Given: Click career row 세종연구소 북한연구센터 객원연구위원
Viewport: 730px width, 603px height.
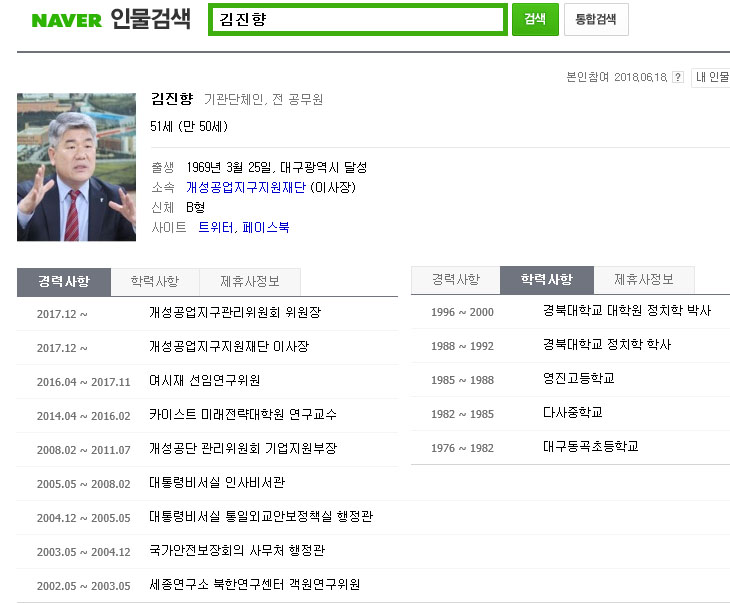Looking at the screenshot, I should click(207, 585).
